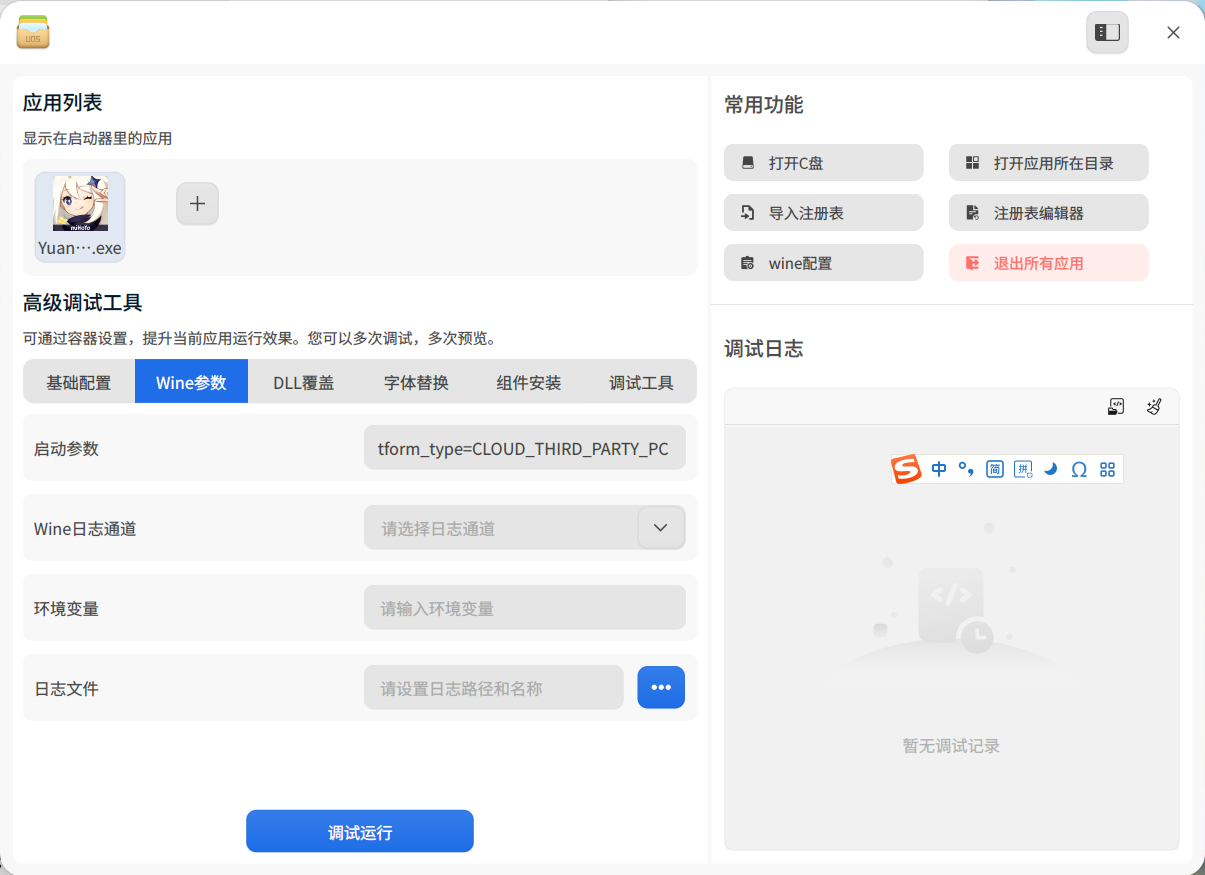The width and height of the screenshot is (1205, 875).
Task: Switch to 组件安装 tab
Action: click(529, 382)
